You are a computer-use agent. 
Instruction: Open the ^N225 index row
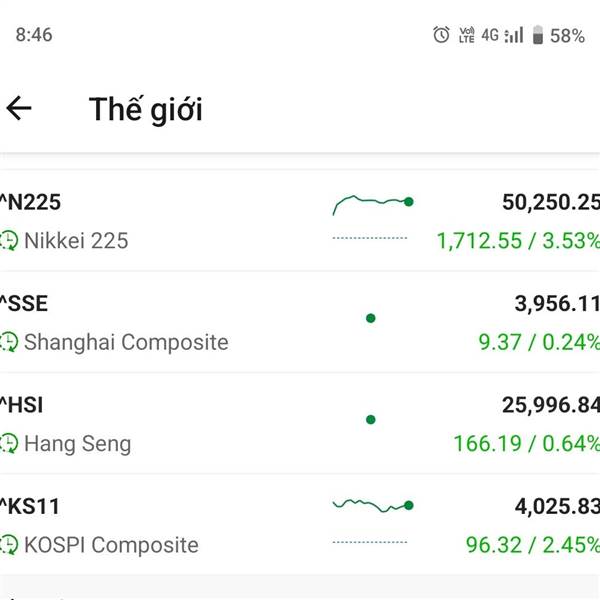point(32,203)
